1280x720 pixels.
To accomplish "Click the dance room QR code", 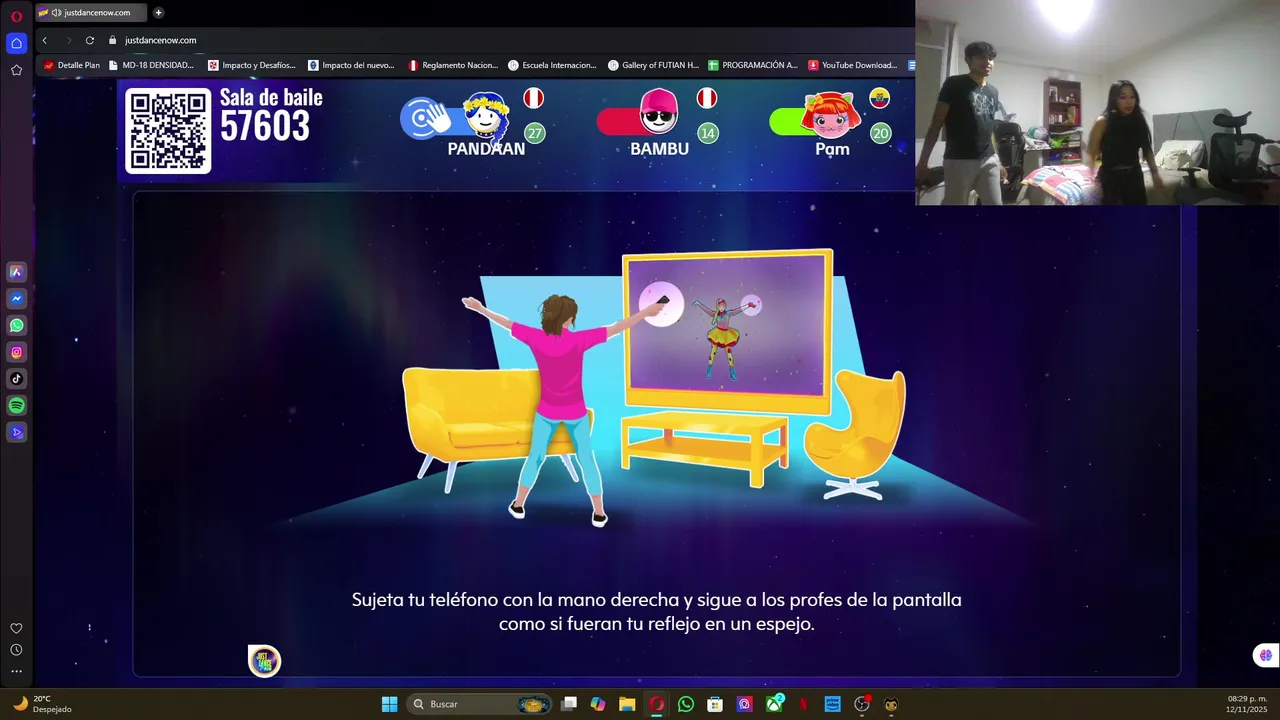I will click(x=168, y=131).
